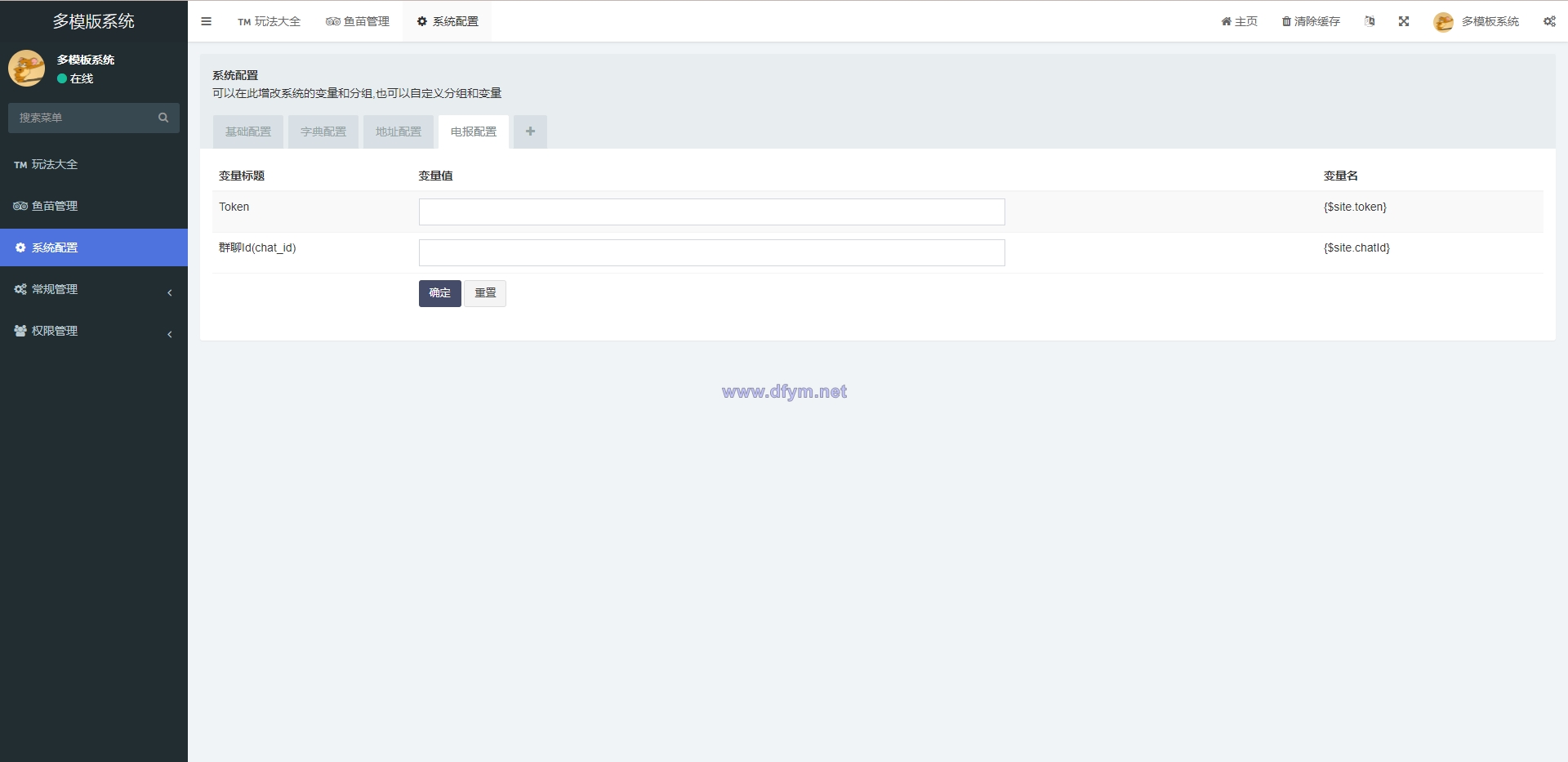This screenshot has width=1568, height=762.
Task: Click the 变量名 column header
Action: pos(1340,176)
